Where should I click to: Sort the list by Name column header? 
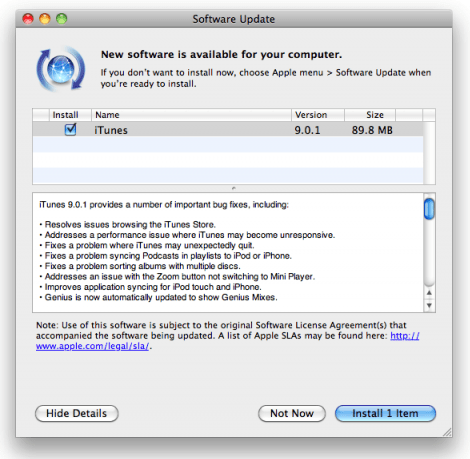(191, 115)
